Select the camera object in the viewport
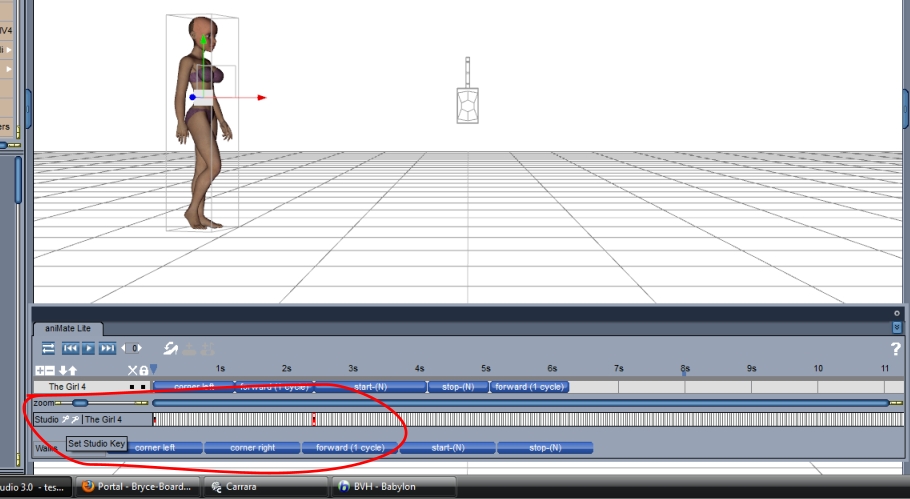 tap(468, 91)
